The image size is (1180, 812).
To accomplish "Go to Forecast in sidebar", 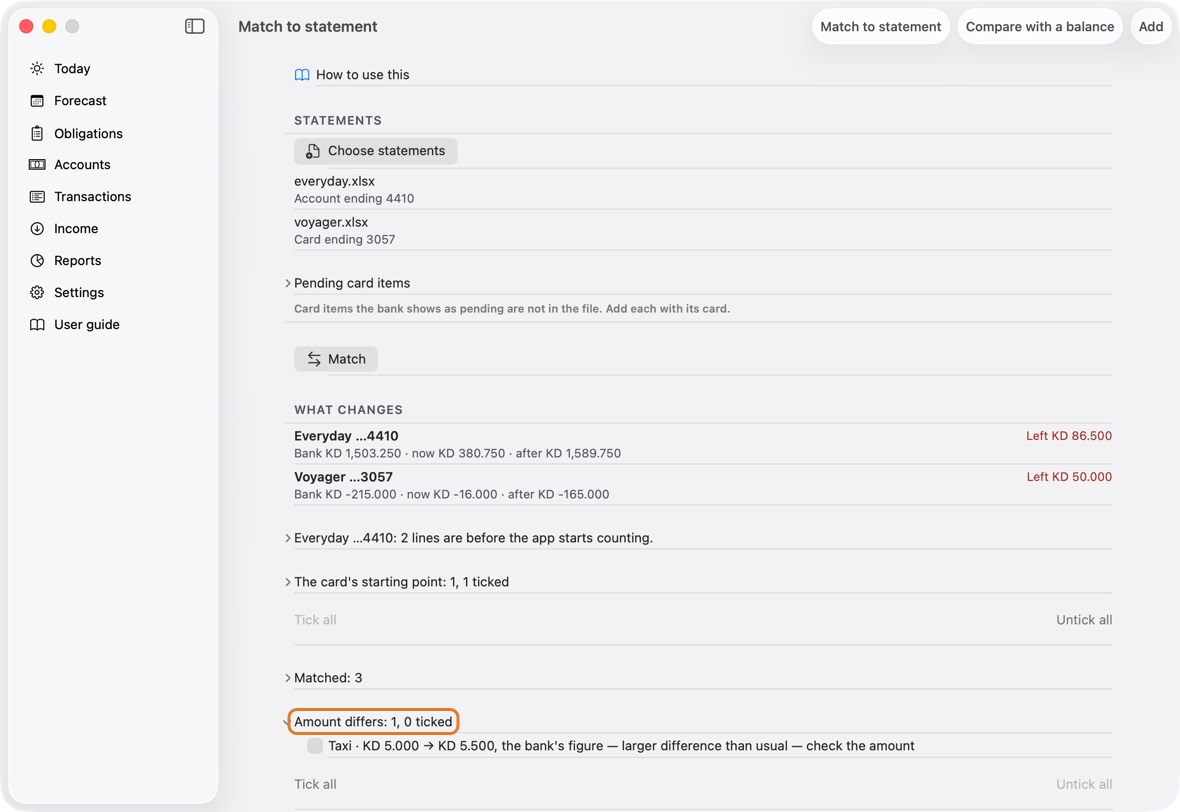I will 80,101.
